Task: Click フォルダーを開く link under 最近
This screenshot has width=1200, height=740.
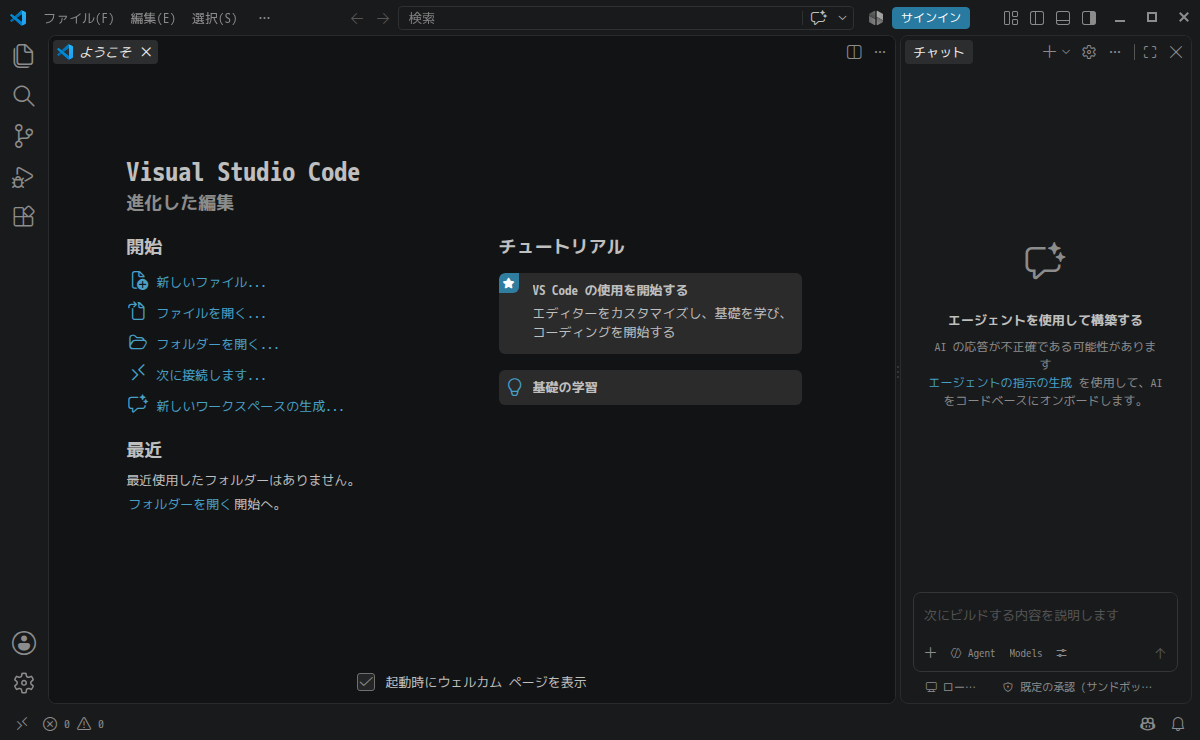Action: coord(179,504)
